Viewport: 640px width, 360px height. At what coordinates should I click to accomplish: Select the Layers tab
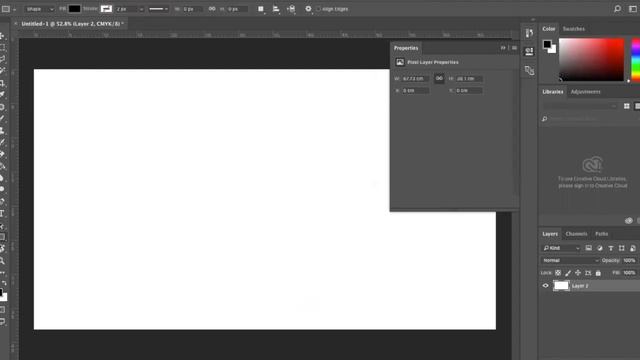pos(550,234)
